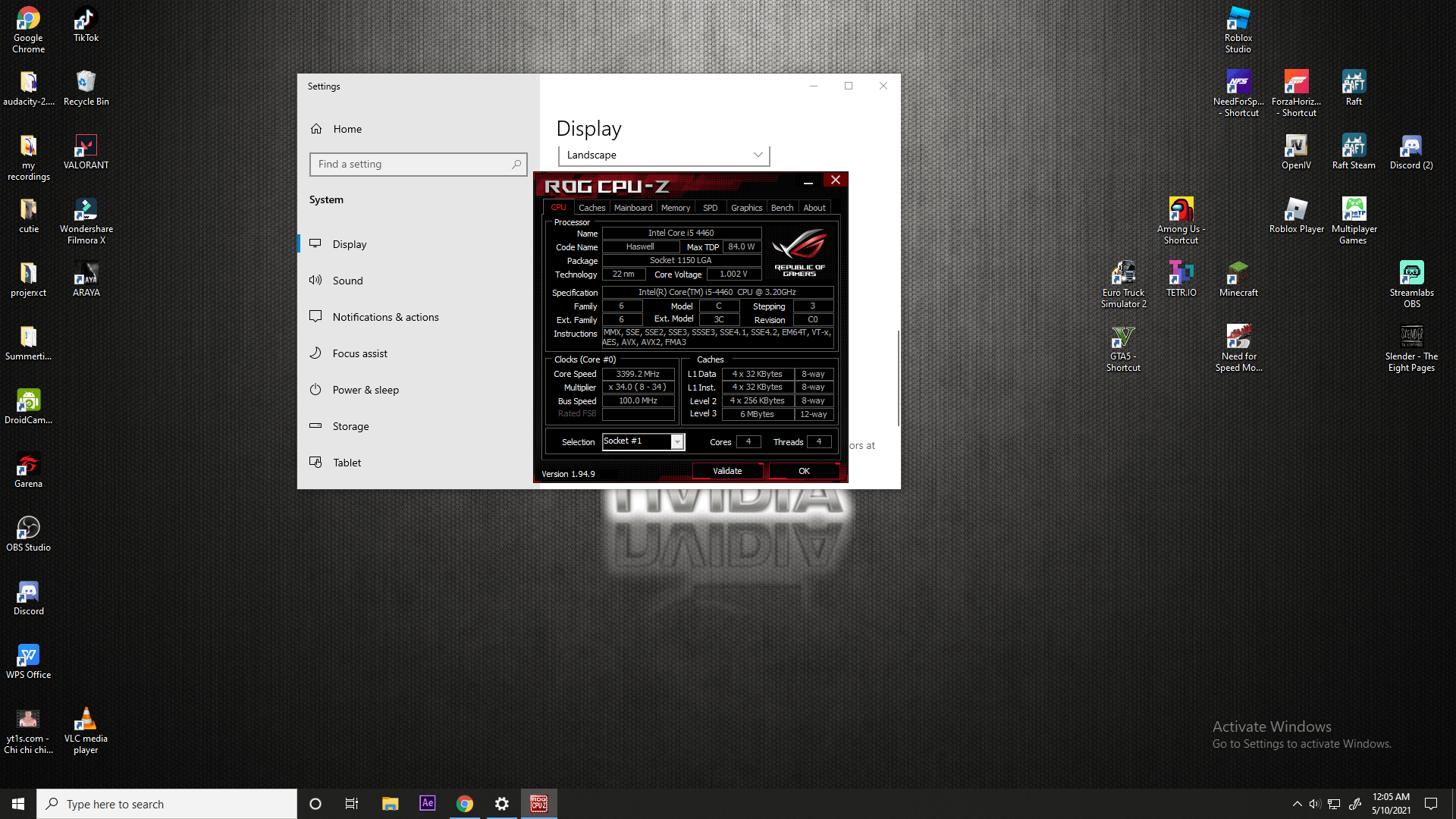Open Roblox Studio desktop shortcut
Viewport: 1456px width, 819px height.
coord(1238,30)
